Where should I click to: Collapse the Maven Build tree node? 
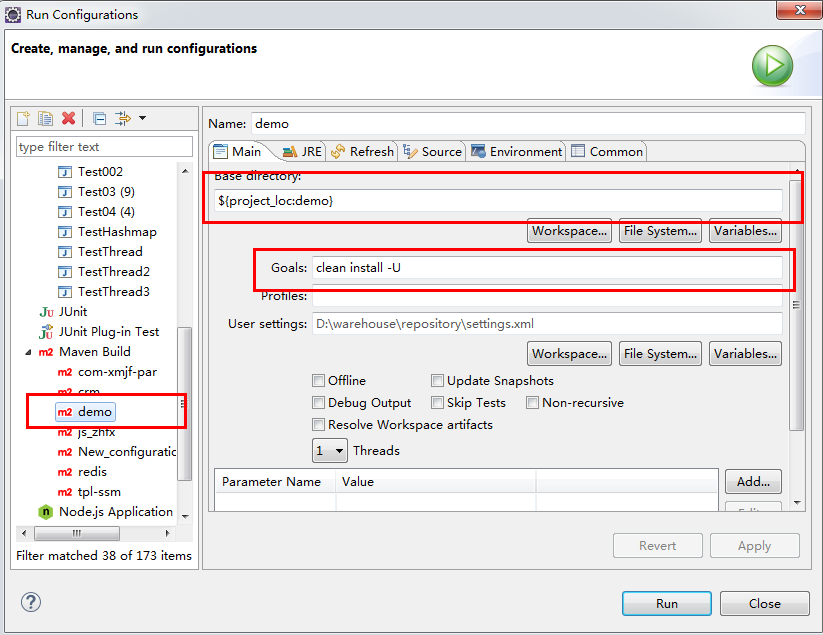point(28,351)
